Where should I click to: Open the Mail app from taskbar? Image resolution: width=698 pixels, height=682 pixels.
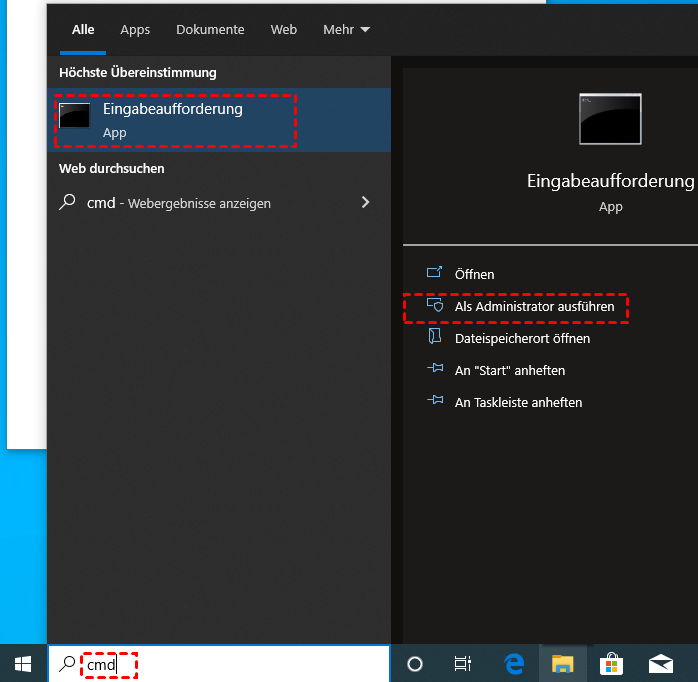pos(661,663)
